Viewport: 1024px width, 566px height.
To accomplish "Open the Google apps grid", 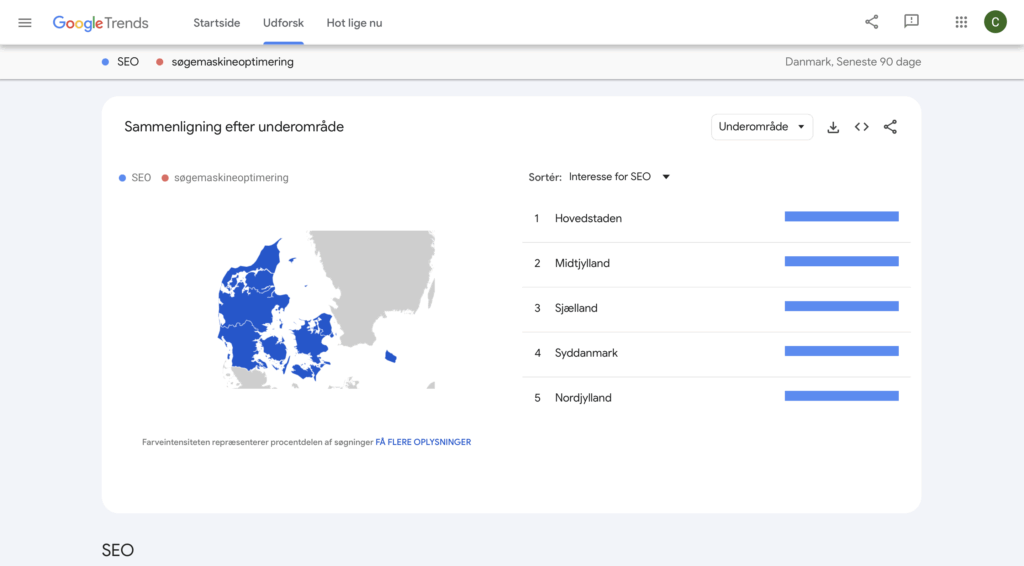I will [961, 22].
